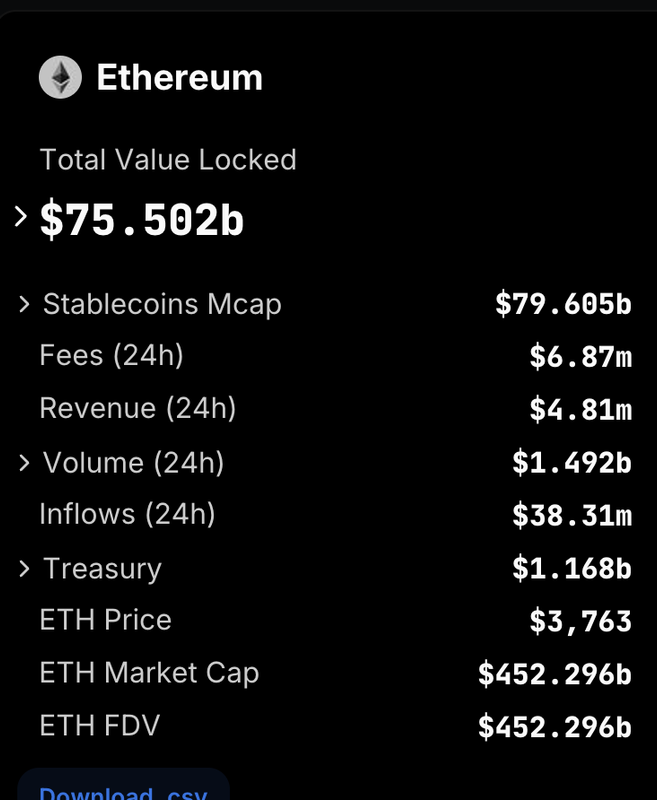
Task: Click the Revenue (24h) row label
Action: pyautogui.click(x=138, y=408)
